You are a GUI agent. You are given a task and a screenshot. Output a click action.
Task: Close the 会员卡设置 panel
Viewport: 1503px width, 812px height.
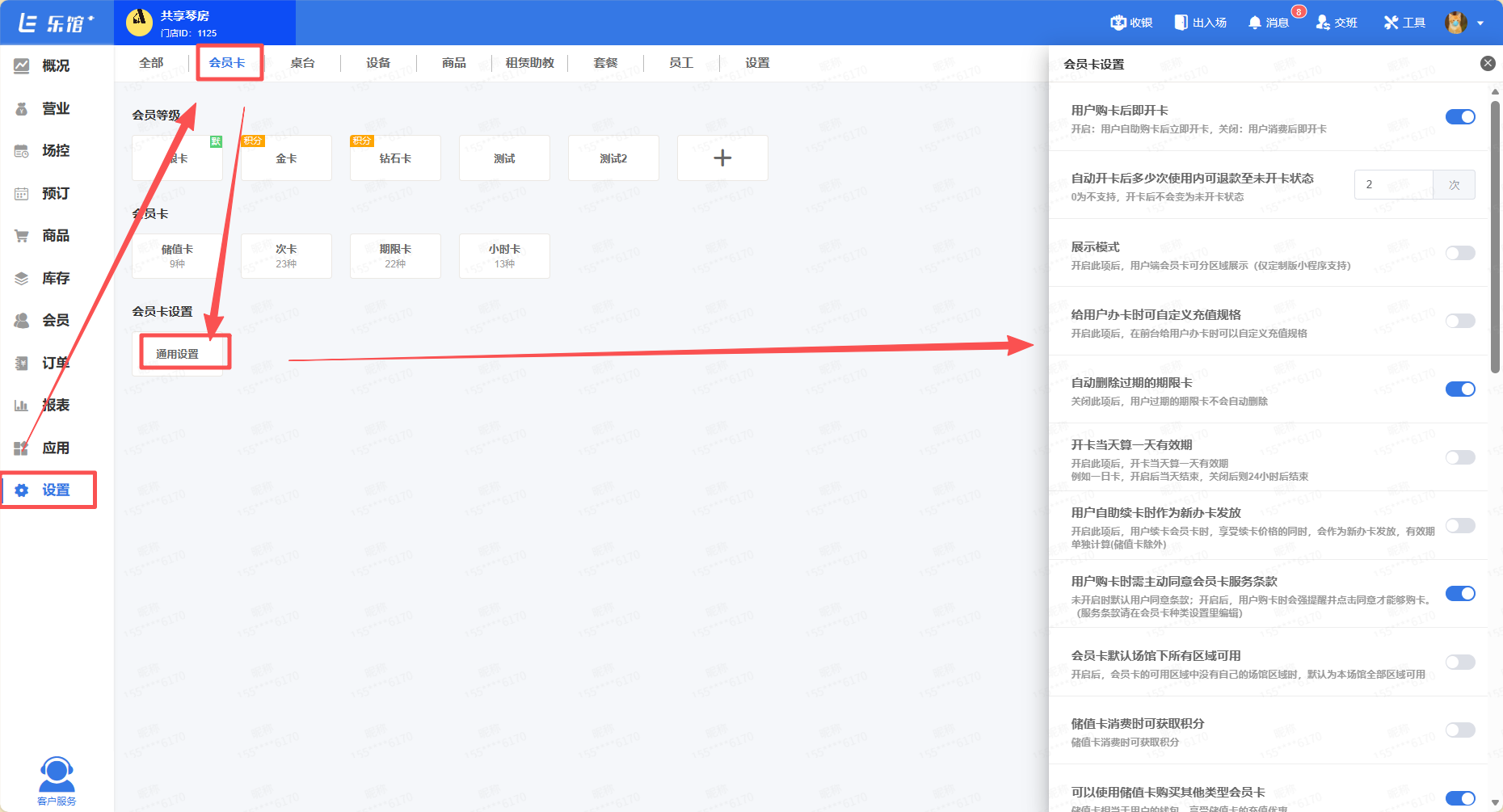[1487, 63]
